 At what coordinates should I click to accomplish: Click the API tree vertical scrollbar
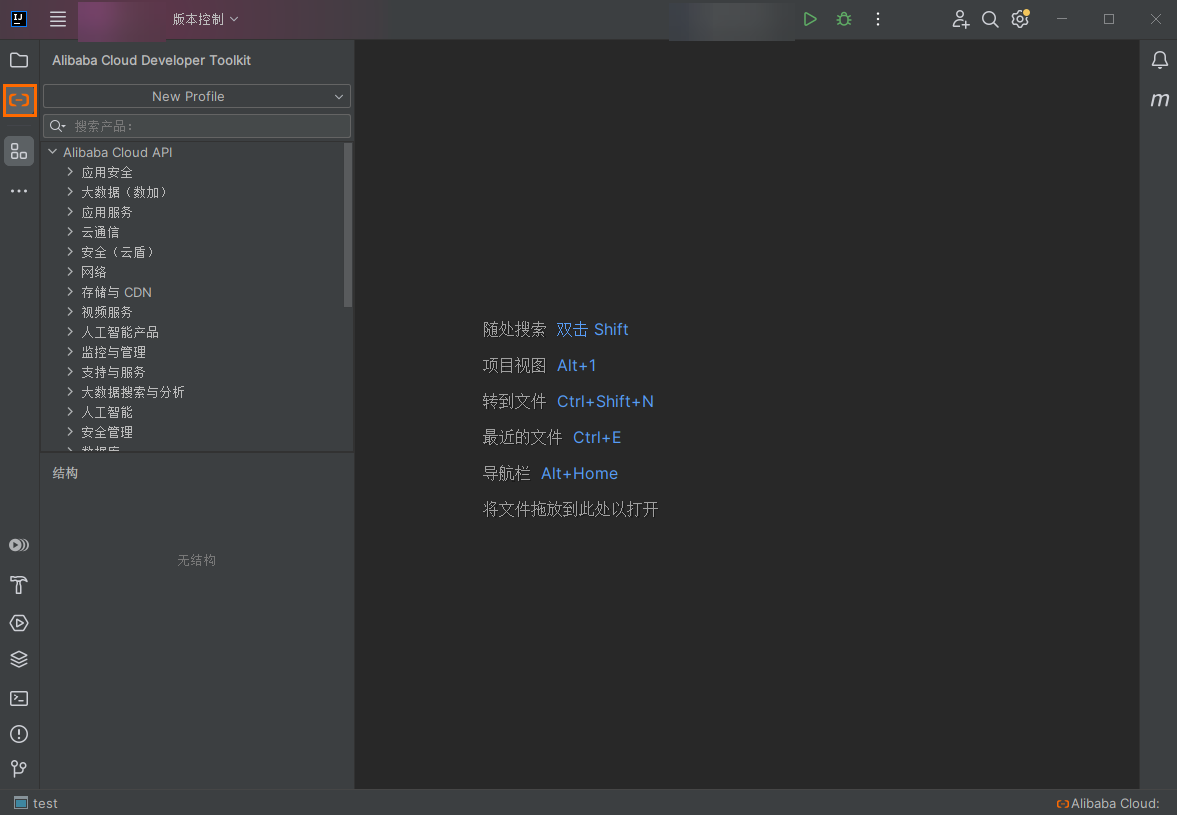click(x=348, y=225)
